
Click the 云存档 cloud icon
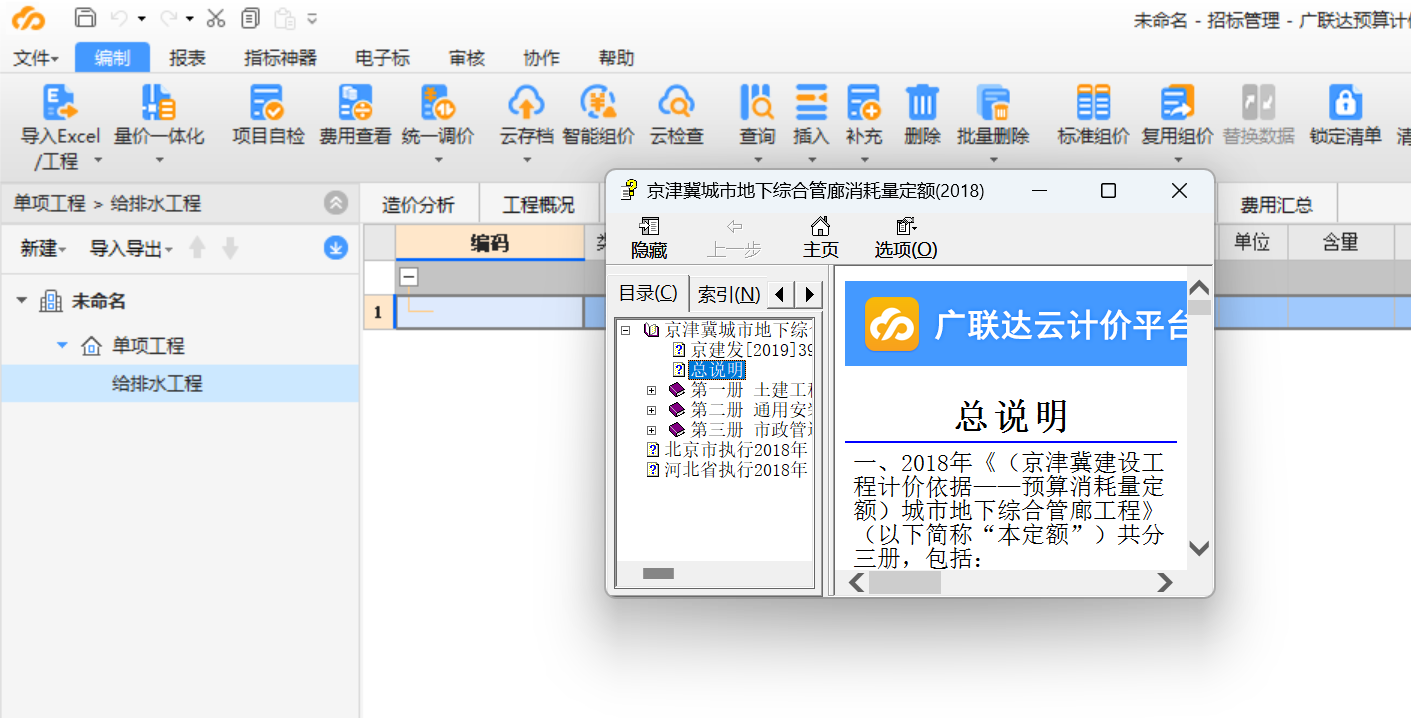[526, 103]
